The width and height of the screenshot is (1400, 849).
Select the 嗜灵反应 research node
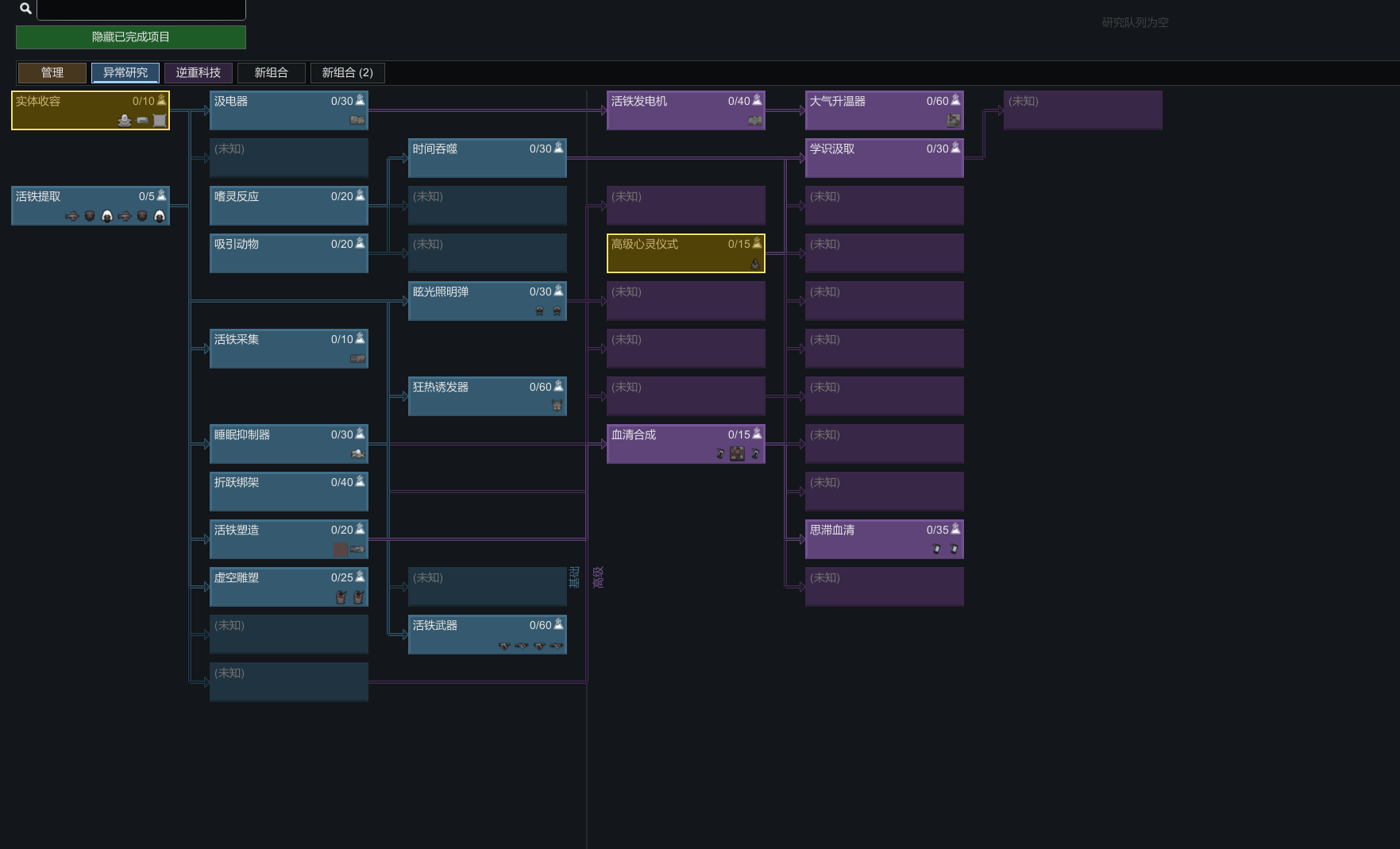pyautogui.click(x=289, y=206)
